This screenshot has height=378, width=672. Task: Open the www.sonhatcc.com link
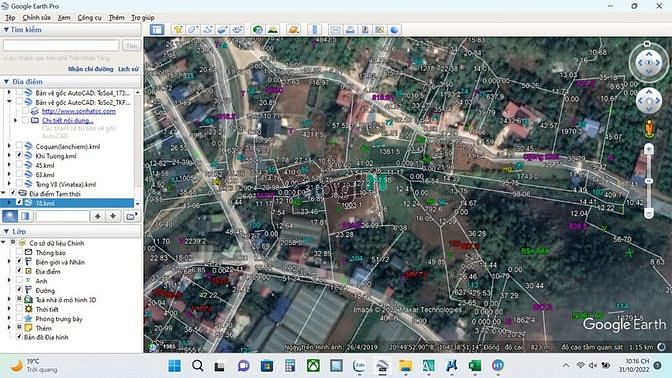pos(79,111)
